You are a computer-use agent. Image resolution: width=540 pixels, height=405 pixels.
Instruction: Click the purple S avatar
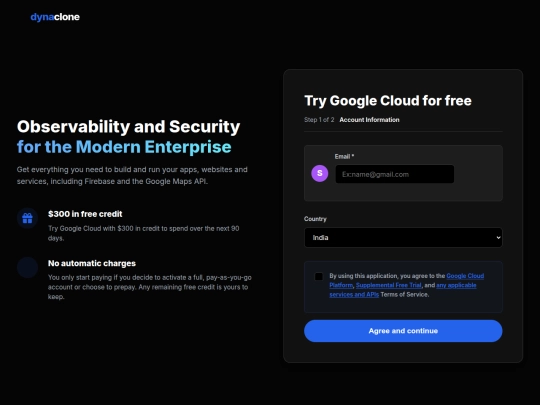[x=320, y=173]
